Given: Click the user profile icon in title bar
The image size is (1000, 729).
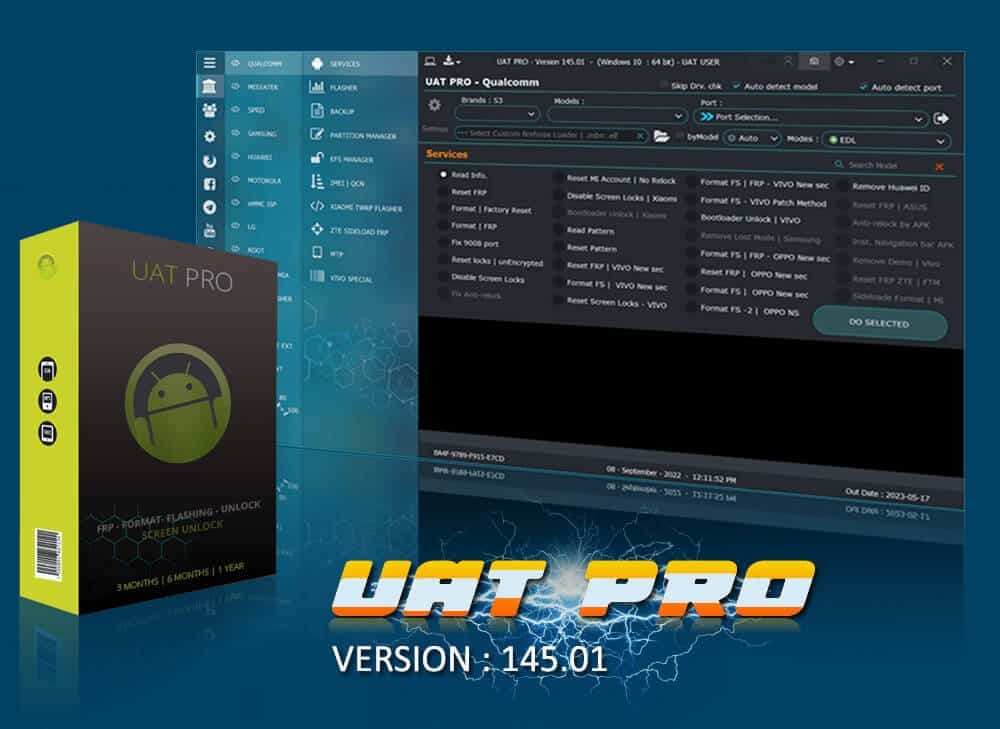Looking at the screenshot, I should coord(788,61).
